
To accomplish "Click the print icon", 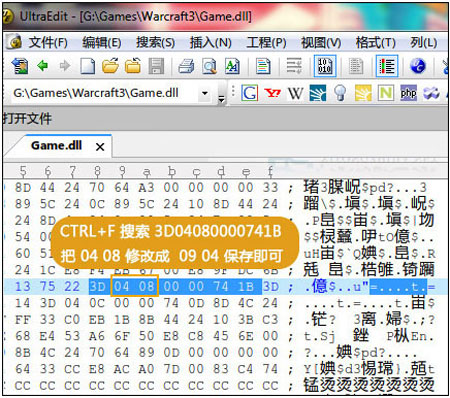I will coord(186,66).
